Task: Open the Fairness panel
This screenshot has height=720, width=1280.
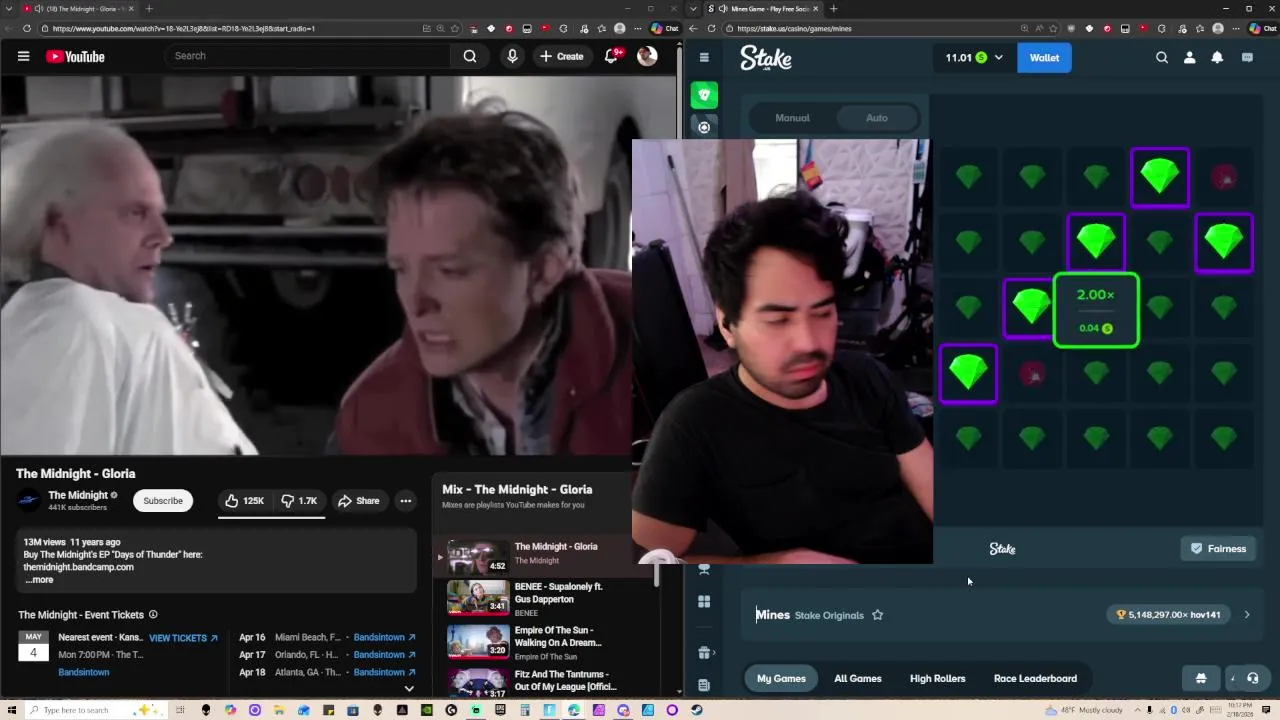Action: click(1218, 548)
